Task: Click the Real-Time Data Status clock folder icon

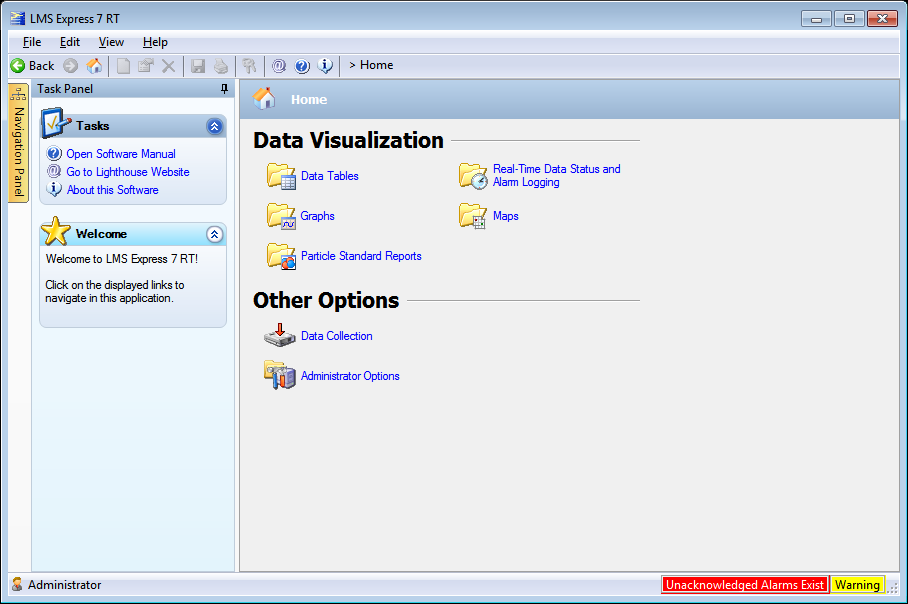Action: point(473,176)
